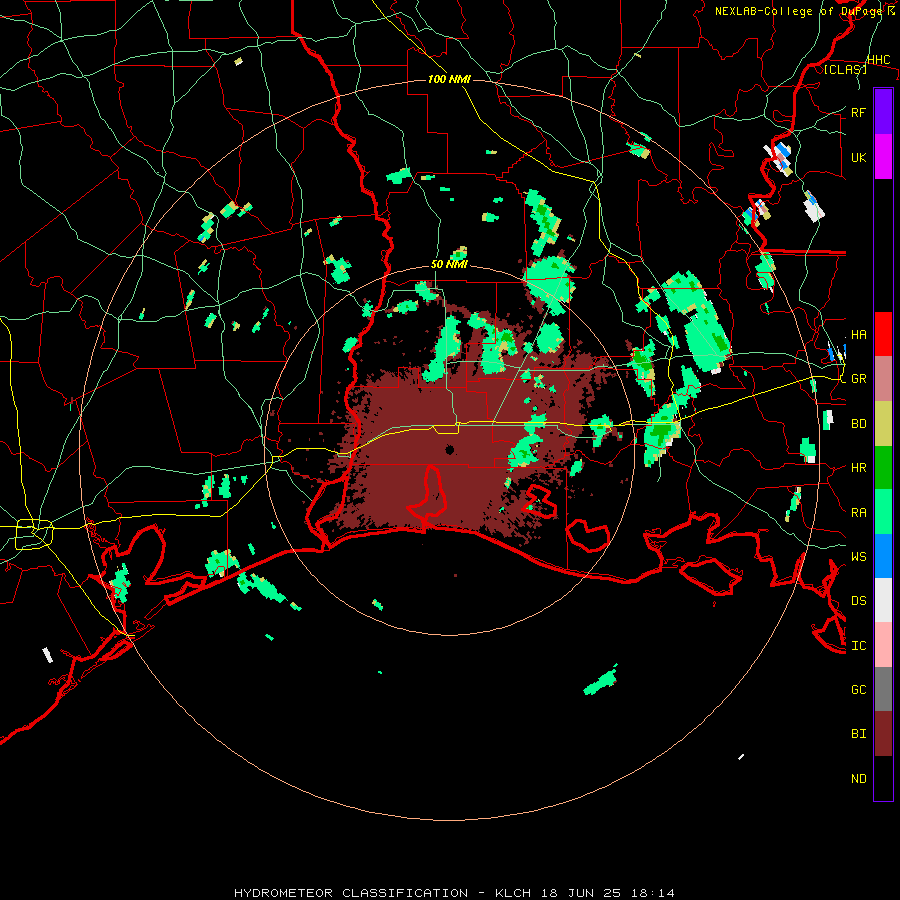Select the IC pink legend swatch
The width and height of the screenshot is (900, 900).
(x=883, y=645)
